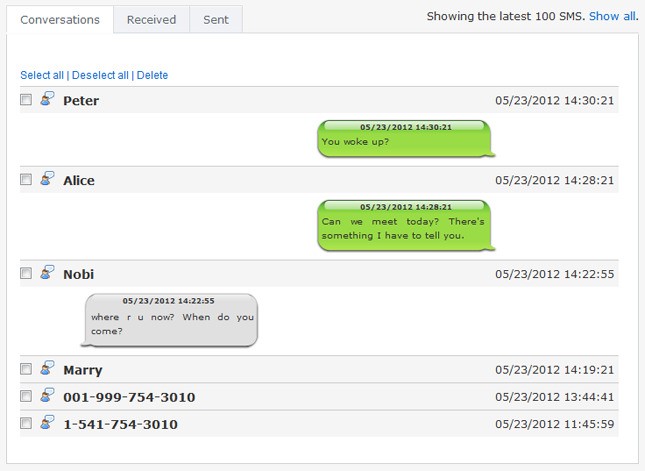The height and width of the screenshot is (471, 645).
Task: Switch to the Received tab
Action: [x=152, y=19]
